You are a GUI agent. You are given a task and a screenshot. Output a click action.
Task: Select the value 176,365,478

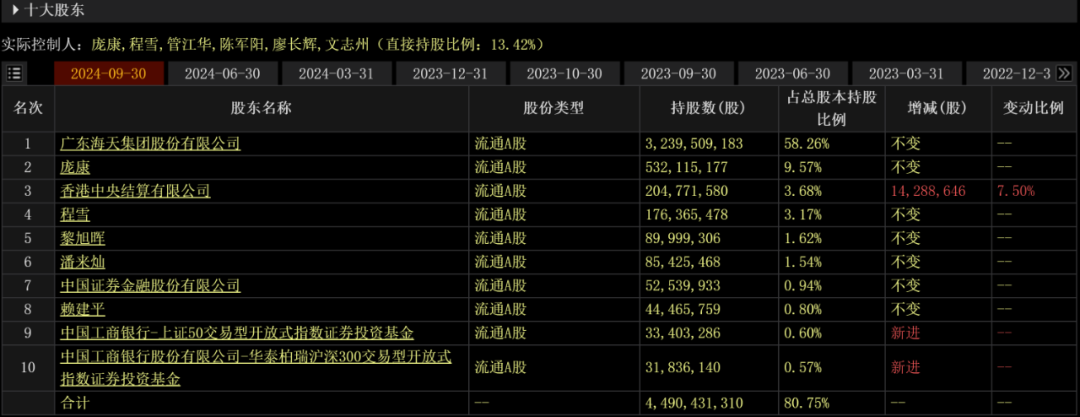tap(687, 214)
